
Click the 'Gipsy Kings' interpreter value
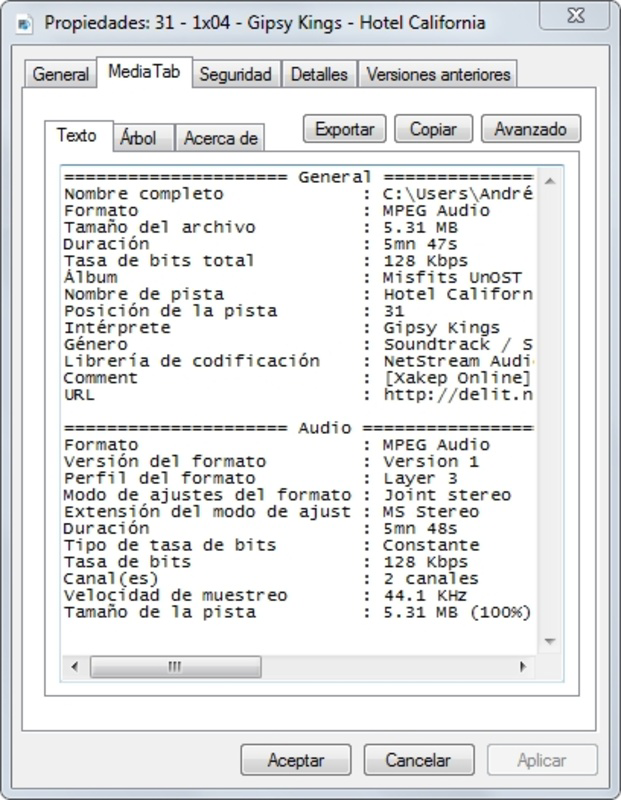(x=441, y=328)
